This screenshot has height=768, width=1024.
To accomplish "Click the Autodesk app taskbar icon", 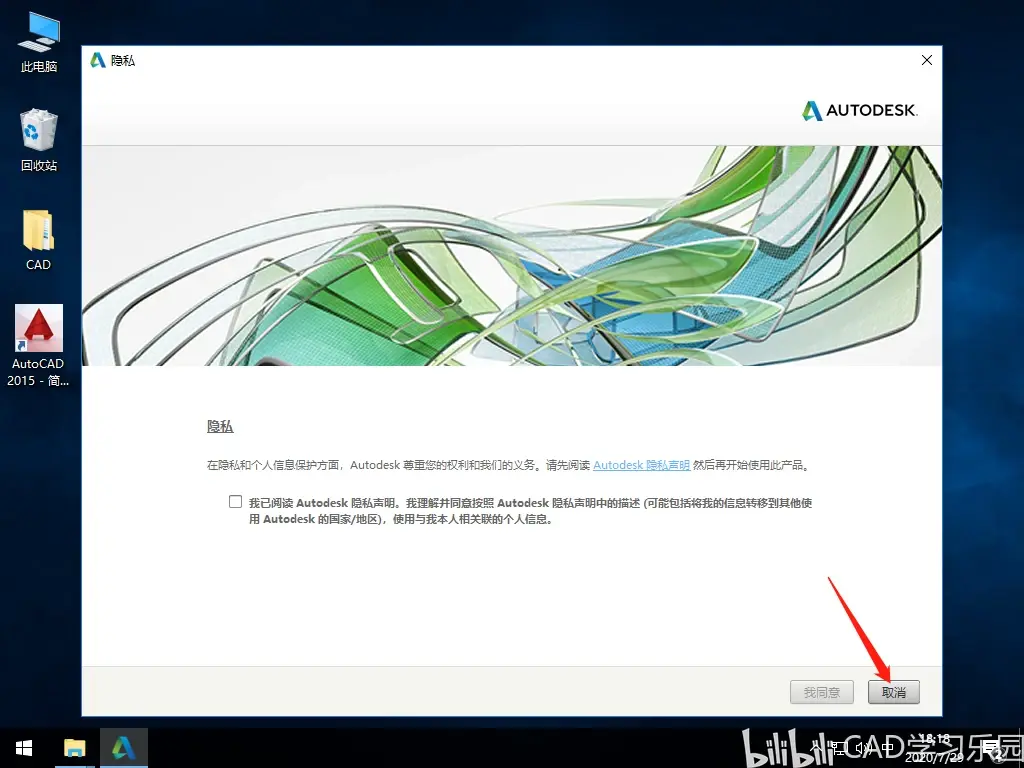I will pyautogui.click(x=123, y=748).
